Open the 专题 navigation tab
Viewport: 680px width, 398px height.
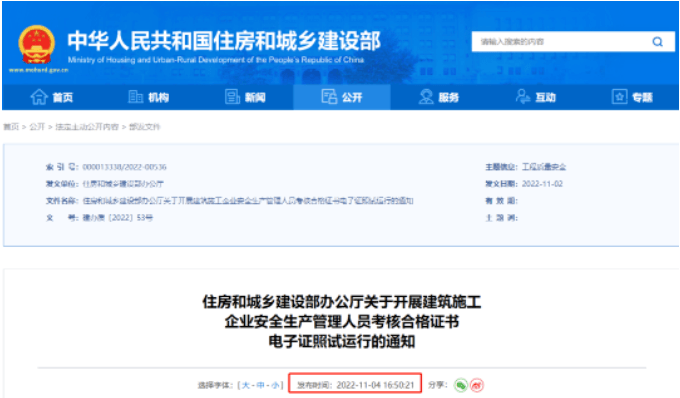coord(632,97)
